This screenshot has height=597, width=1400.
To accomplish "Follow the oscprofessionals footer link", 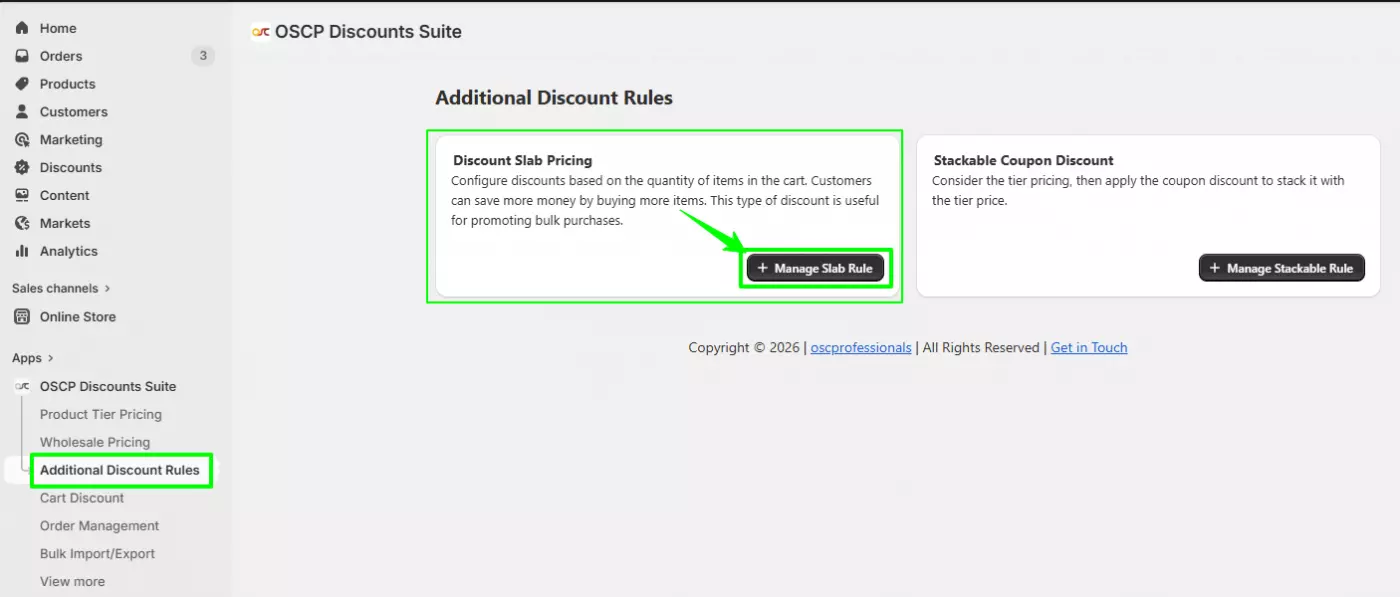I will click(x=861, y=348).
